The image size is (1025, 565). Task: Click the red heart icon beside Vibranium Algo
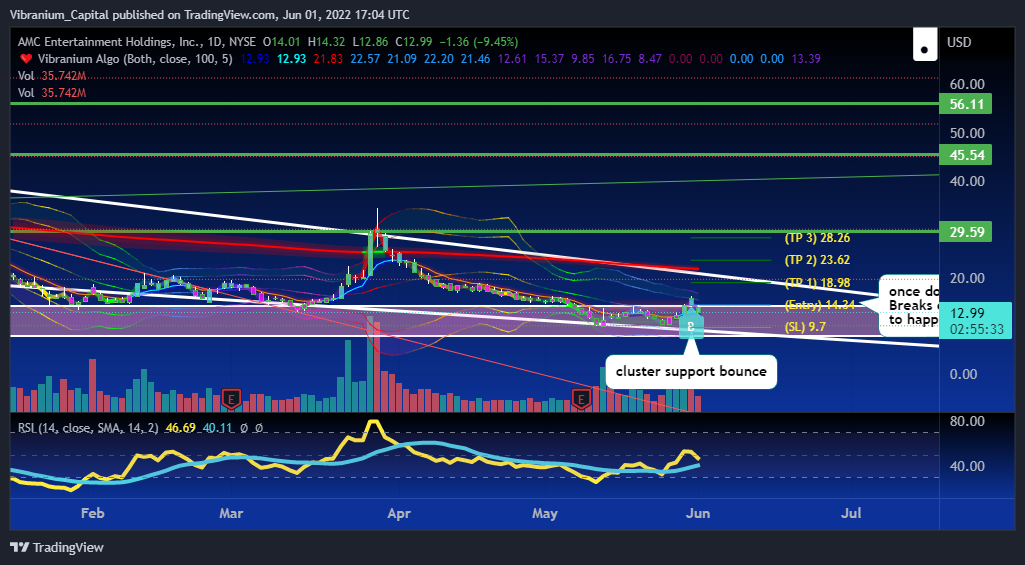pyautogui.click(x=24, y=59)
